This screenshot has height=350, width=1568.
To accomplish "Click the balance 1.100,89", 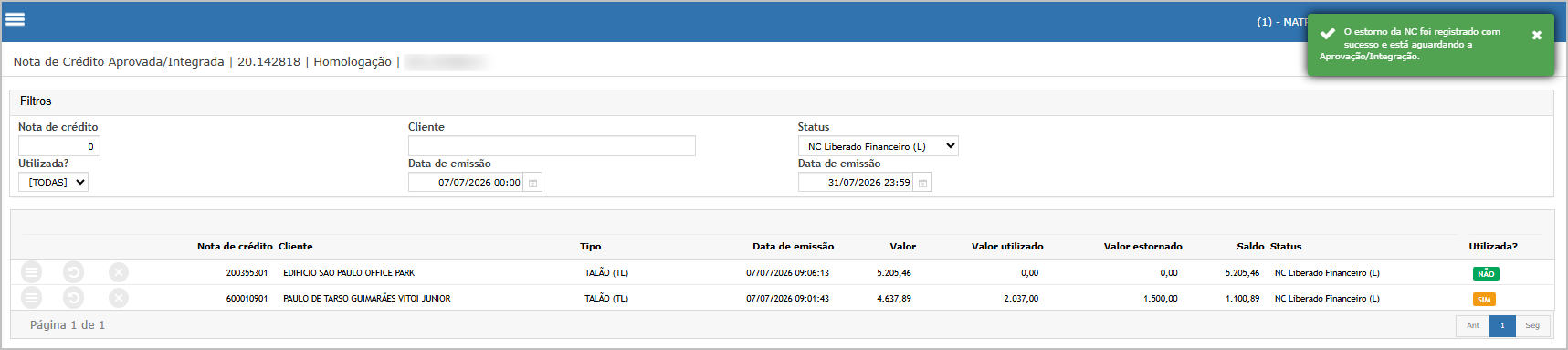I will pyautogui.click(x=1242, y=299).
